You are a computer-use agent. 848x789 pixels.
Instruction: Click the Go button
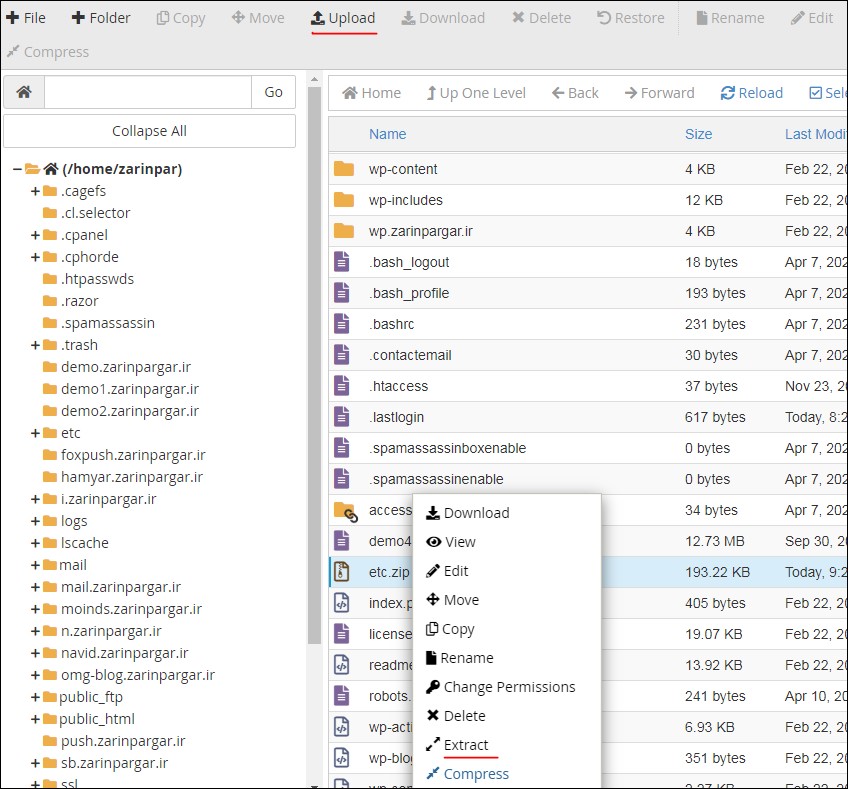[273, 92]
